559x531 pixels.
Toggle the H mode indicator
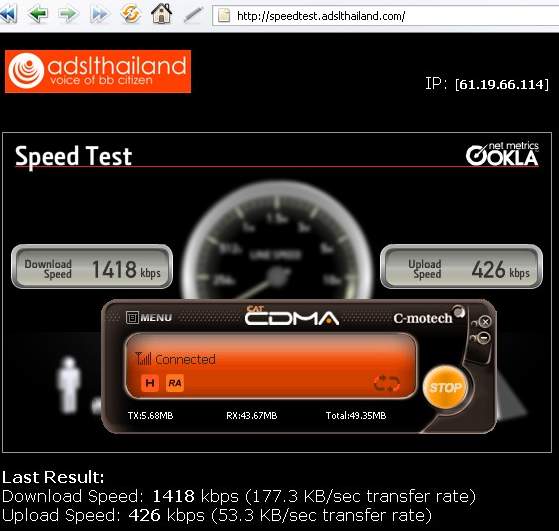pos(150,383)
